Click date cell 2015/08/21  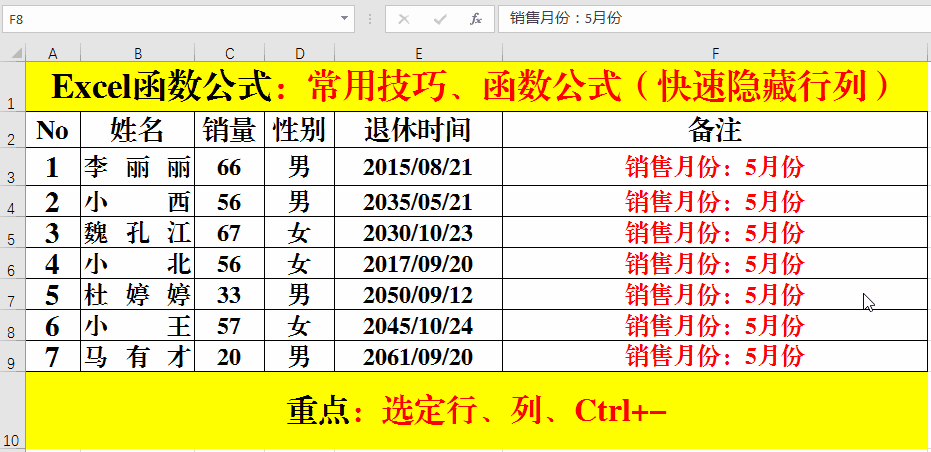[419, 166]
